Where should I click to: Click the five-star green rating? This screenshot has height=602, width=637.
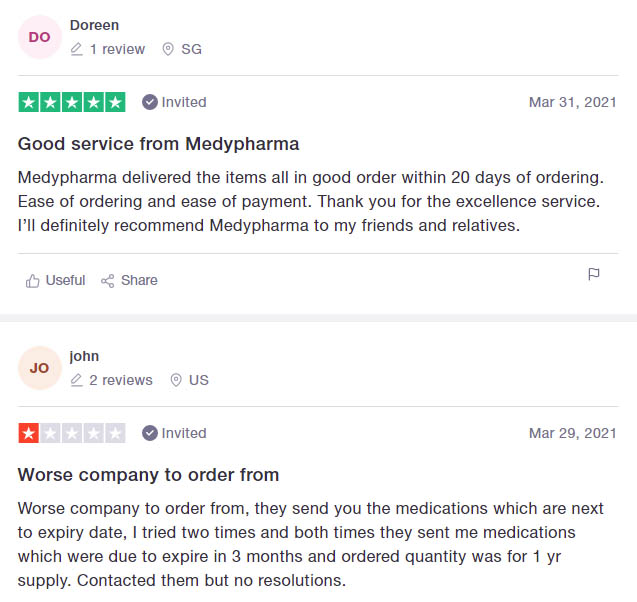click(x=72, y=102)
